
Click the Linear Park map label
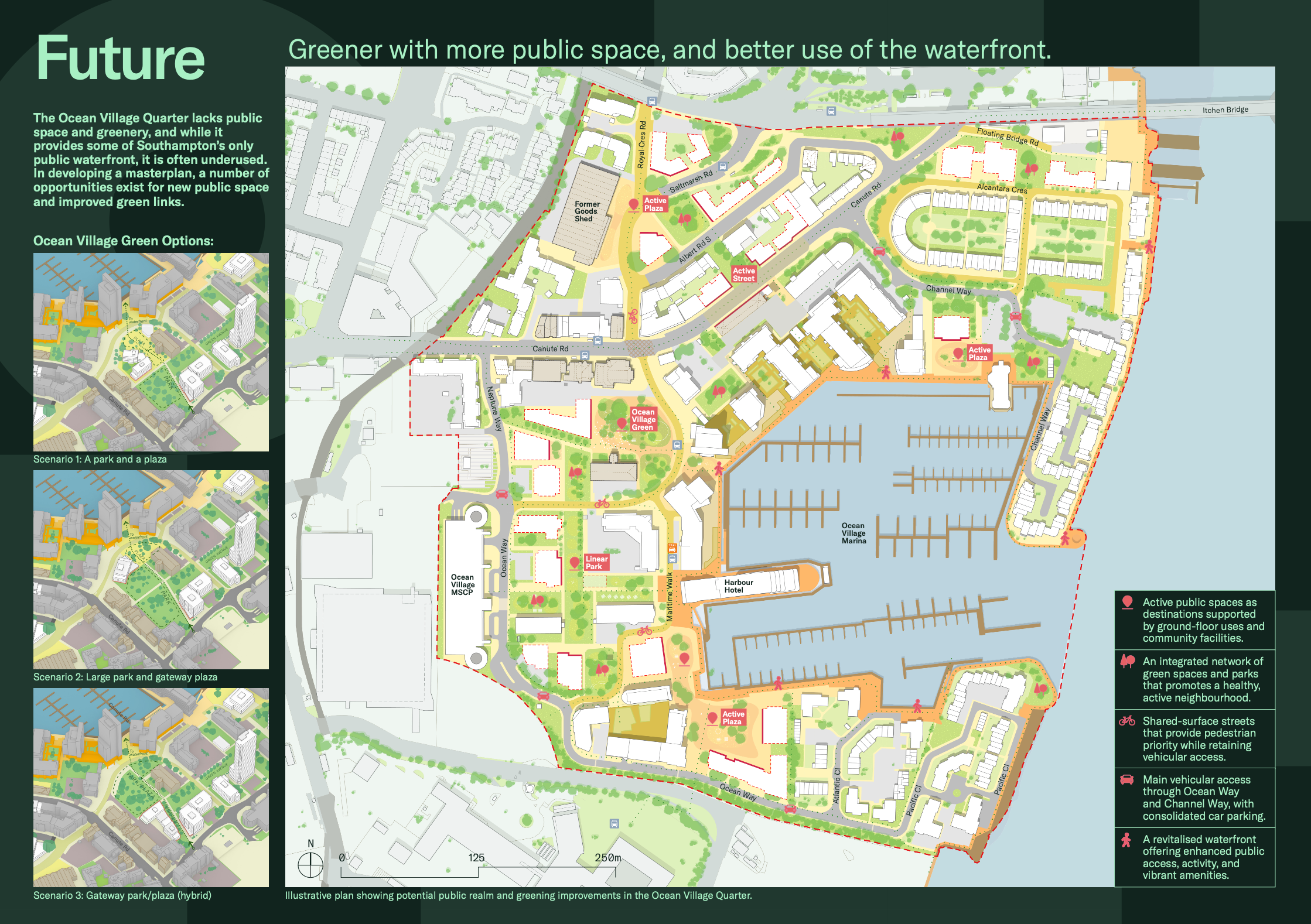pos(597,563)
